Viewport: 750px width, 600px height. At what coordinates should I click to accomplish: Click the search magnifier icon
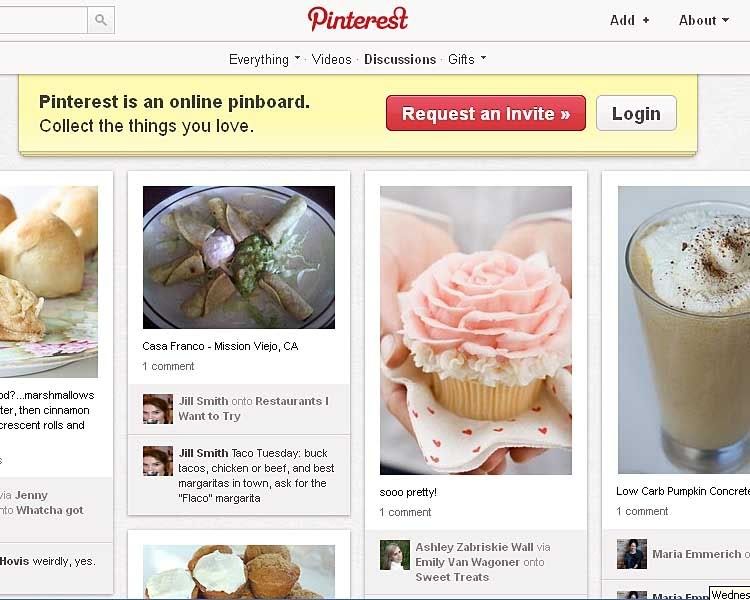click(101, 20)
